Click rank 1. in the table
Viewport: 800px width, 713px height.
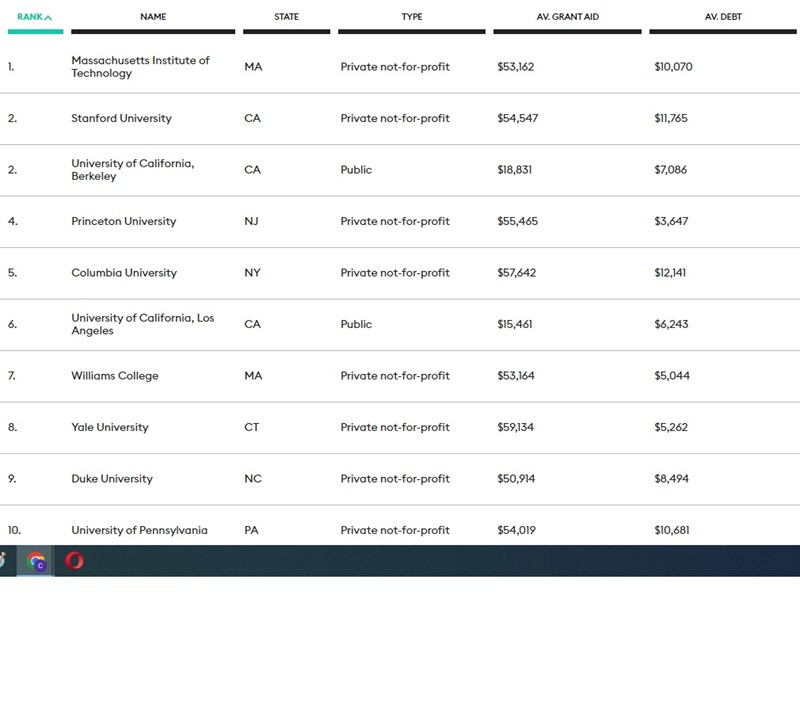(11, 67)
